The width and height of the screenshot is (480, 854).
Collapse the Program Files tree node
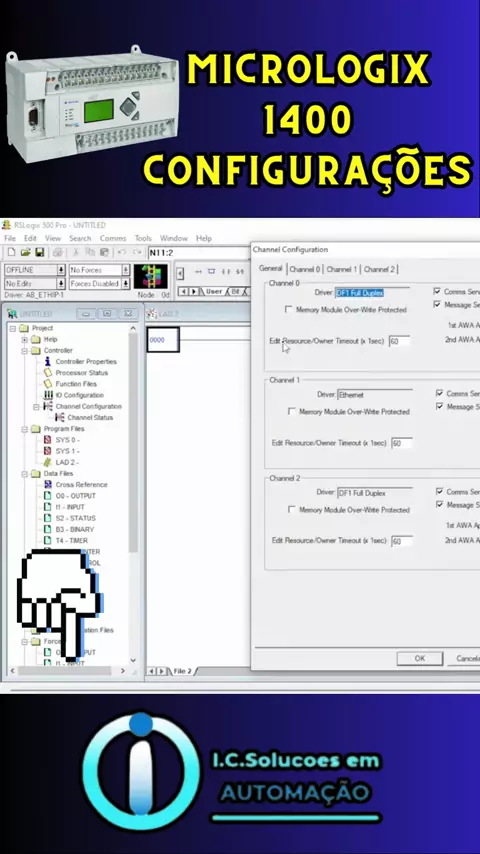(x=25, y=429)
